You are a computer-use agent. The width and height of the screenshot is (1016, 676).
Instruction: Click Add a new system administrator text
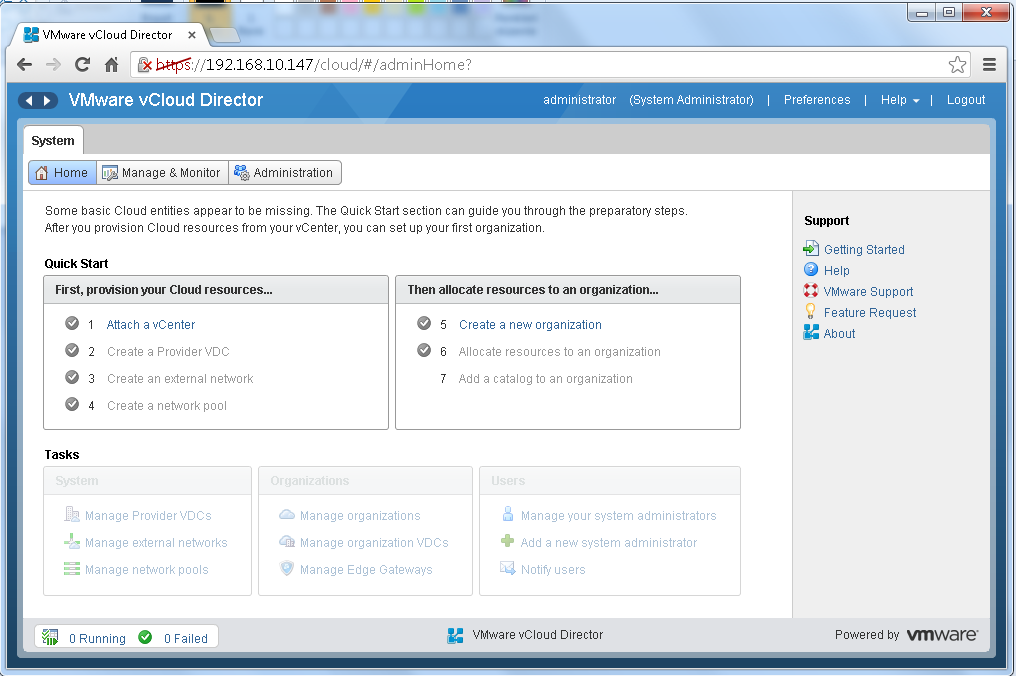608,543
